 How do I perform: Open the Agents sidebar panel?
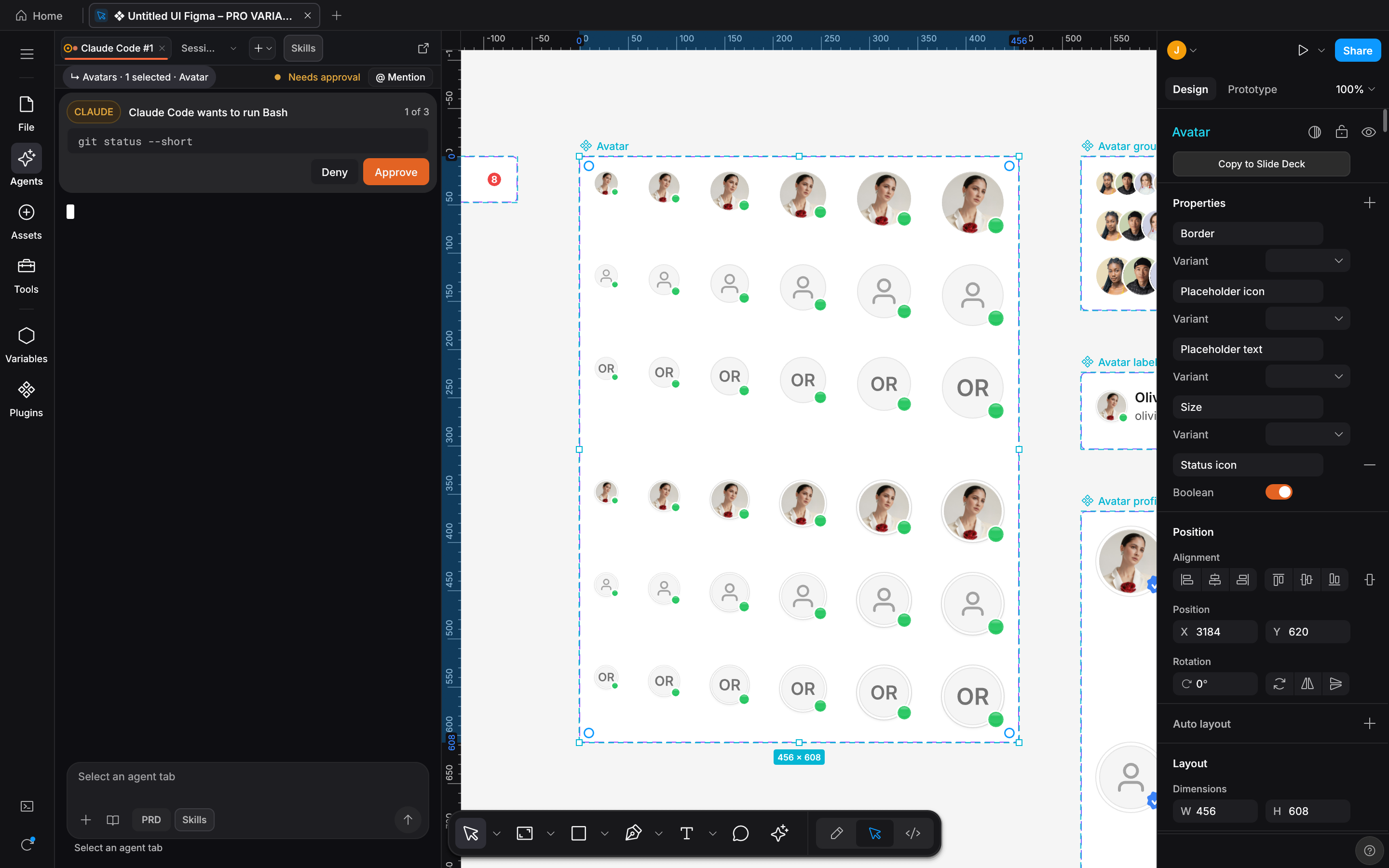click(x=27, y=166)
